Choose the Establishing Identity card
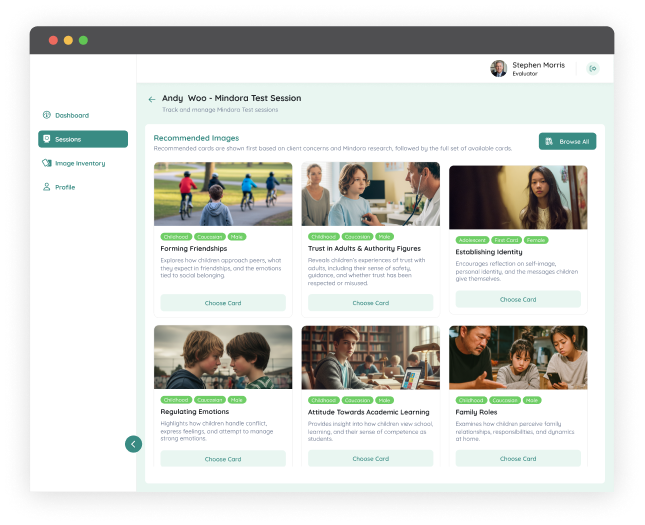645x525 pixels. coord(518,299)
